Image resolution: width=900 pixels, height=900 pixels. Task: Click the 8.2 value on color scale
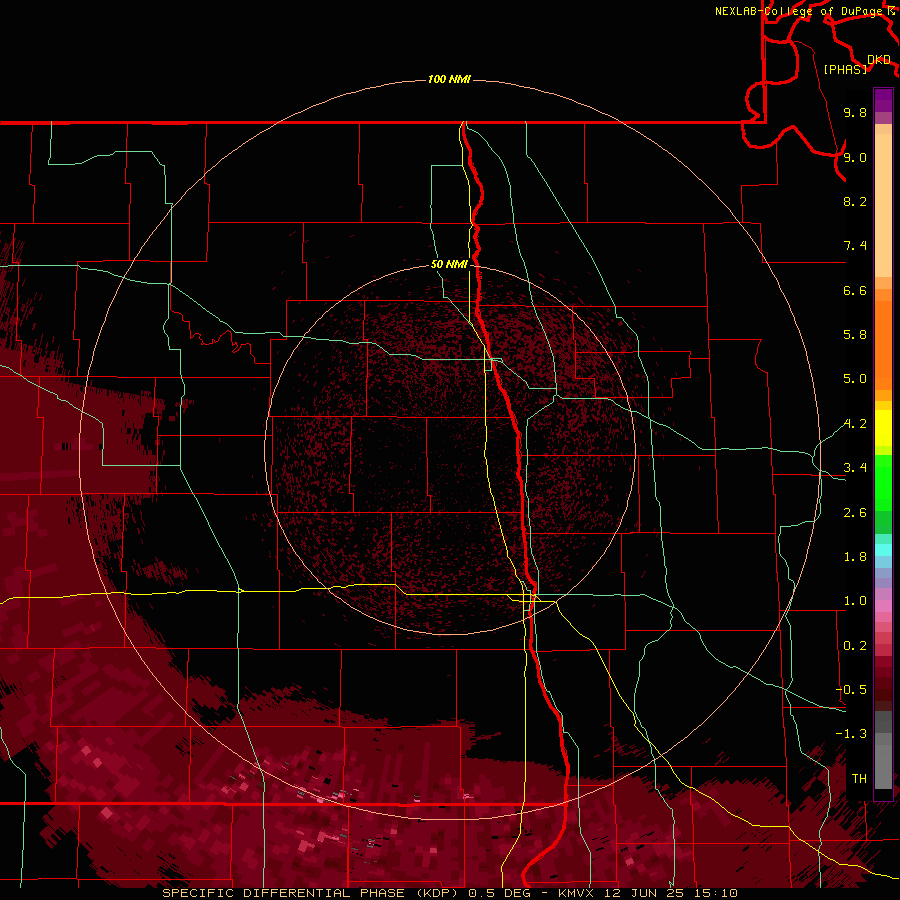(855, 201)
